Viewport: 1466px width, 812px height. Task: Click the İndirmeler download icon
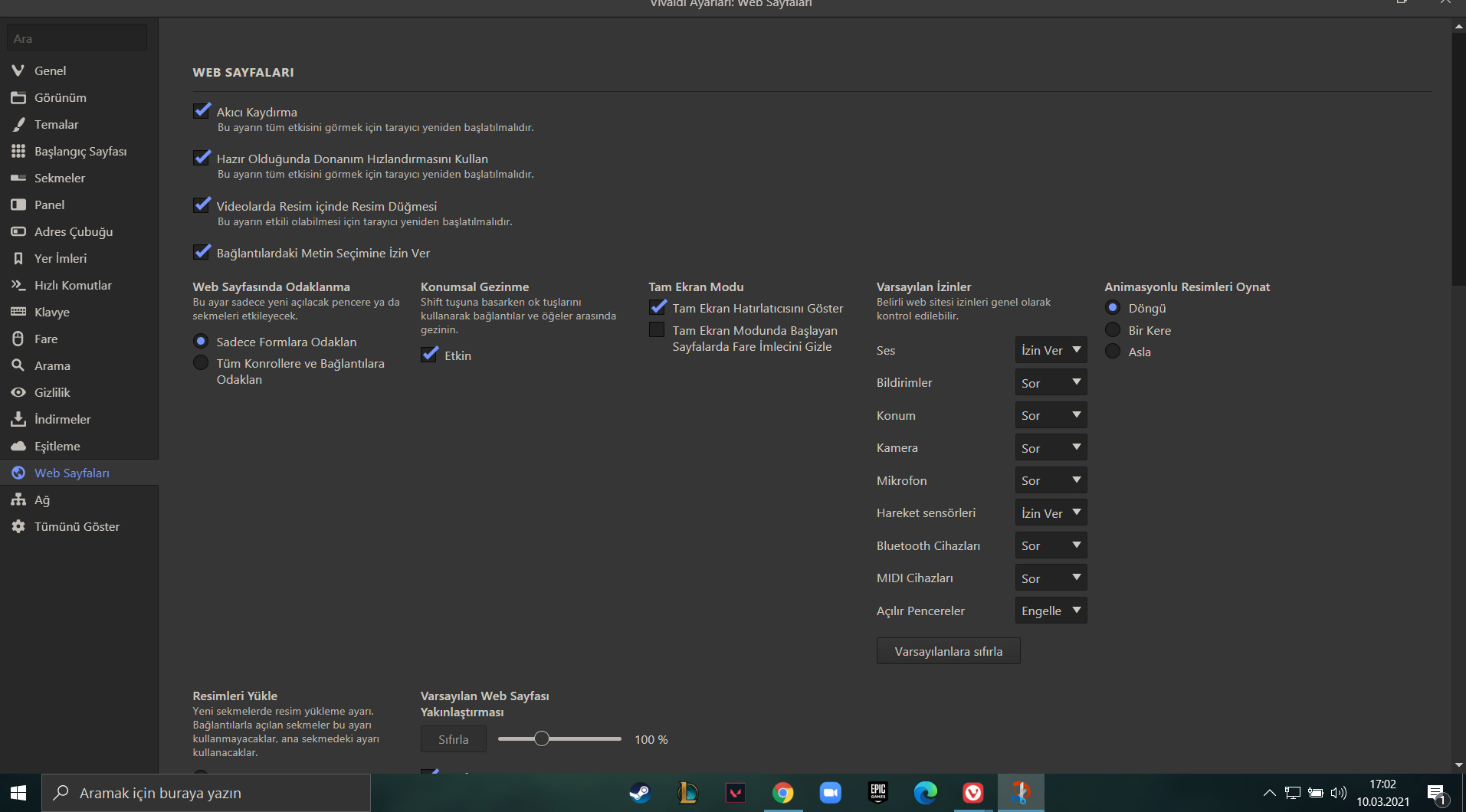pyautogui.click(x=18, y=419)
